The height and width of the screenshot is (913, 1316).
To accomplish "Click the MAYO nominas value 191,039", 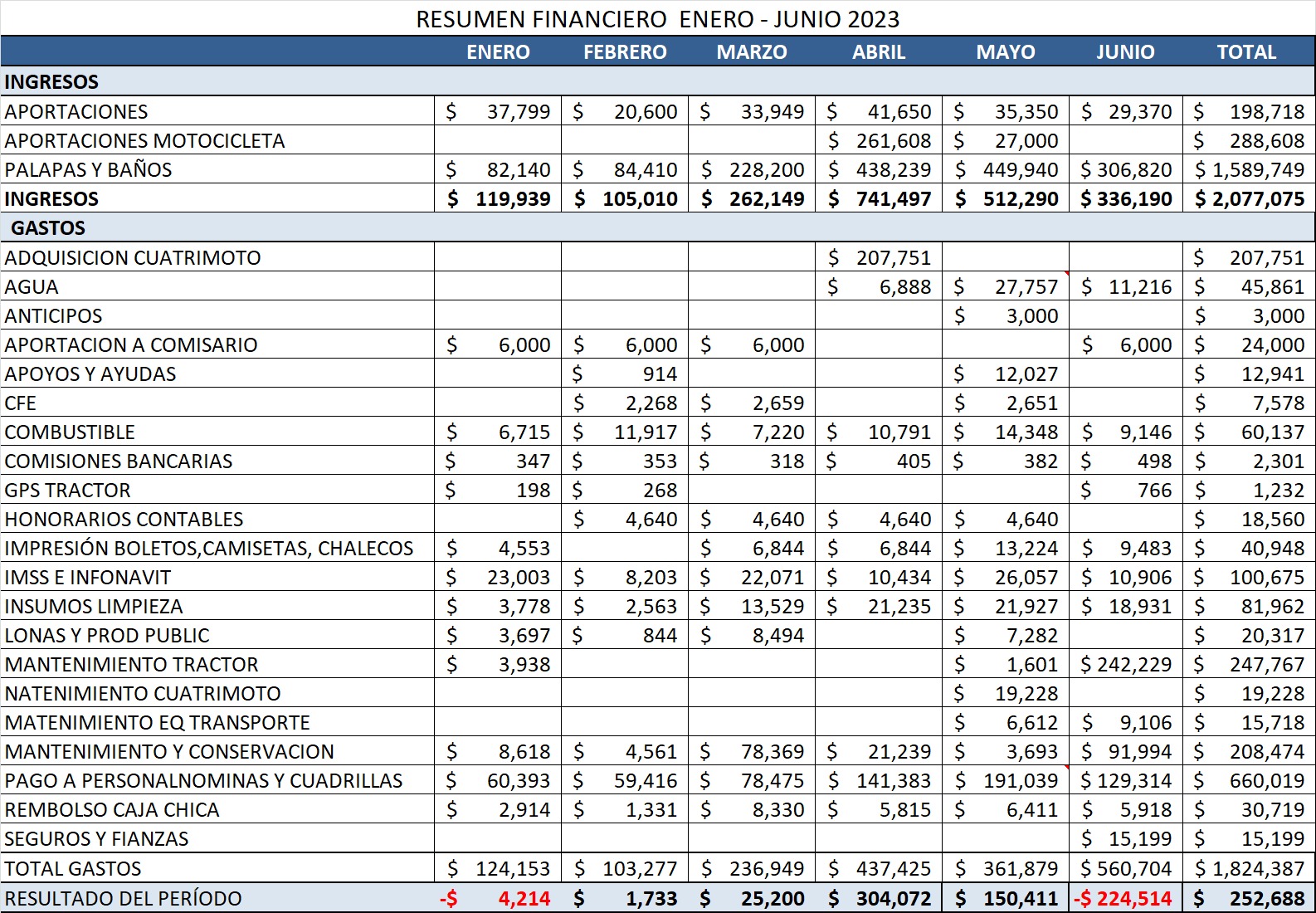I will [1021, 780].
